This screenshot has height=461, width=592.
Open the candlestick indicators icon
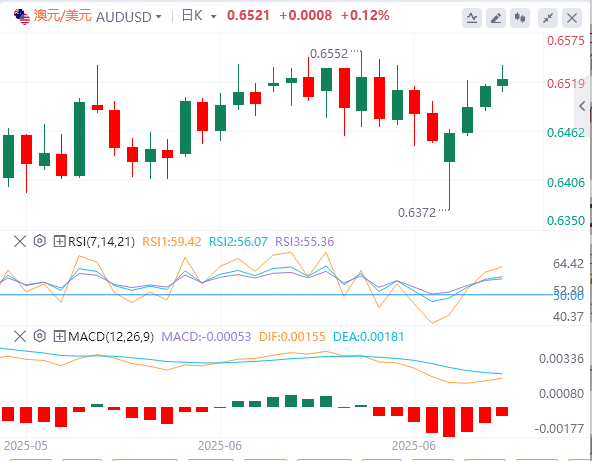pyautogui.click(x=520, y=18)
